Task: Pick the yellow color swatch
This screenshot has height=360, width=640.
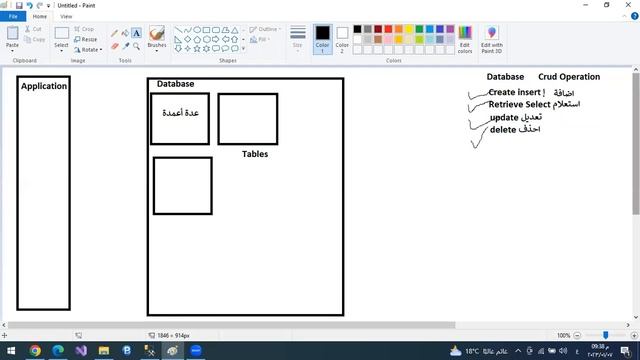Action: point(409,29)
